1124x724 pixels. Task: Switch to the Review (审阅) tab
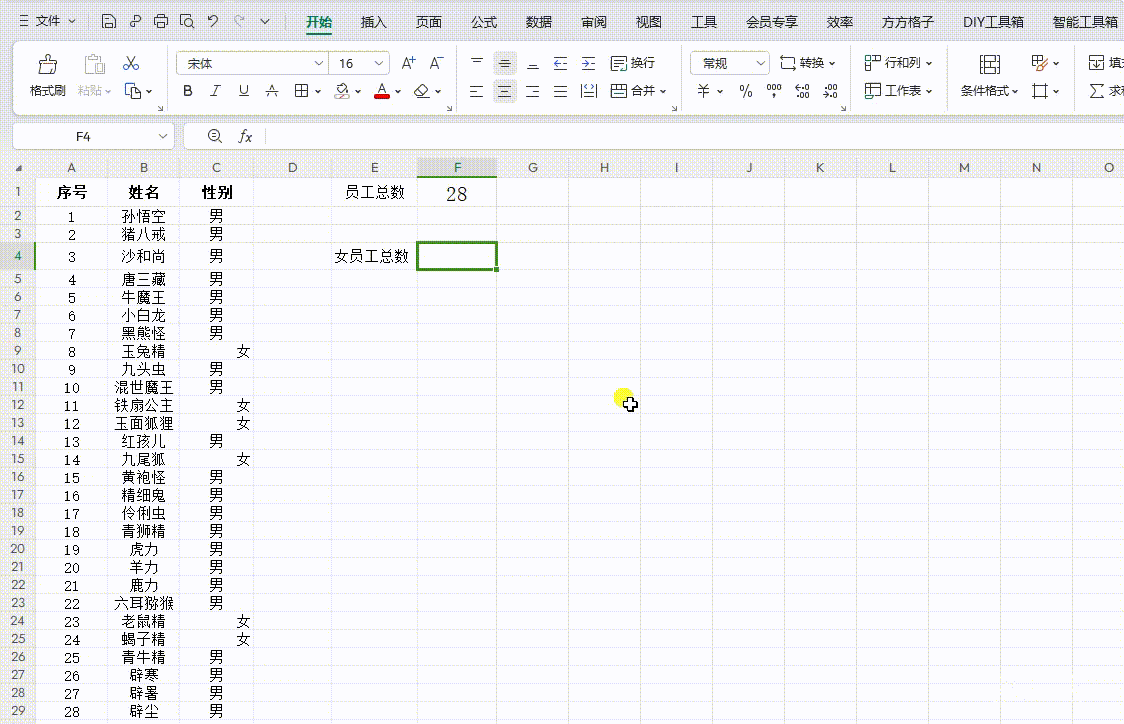(594, 22)
